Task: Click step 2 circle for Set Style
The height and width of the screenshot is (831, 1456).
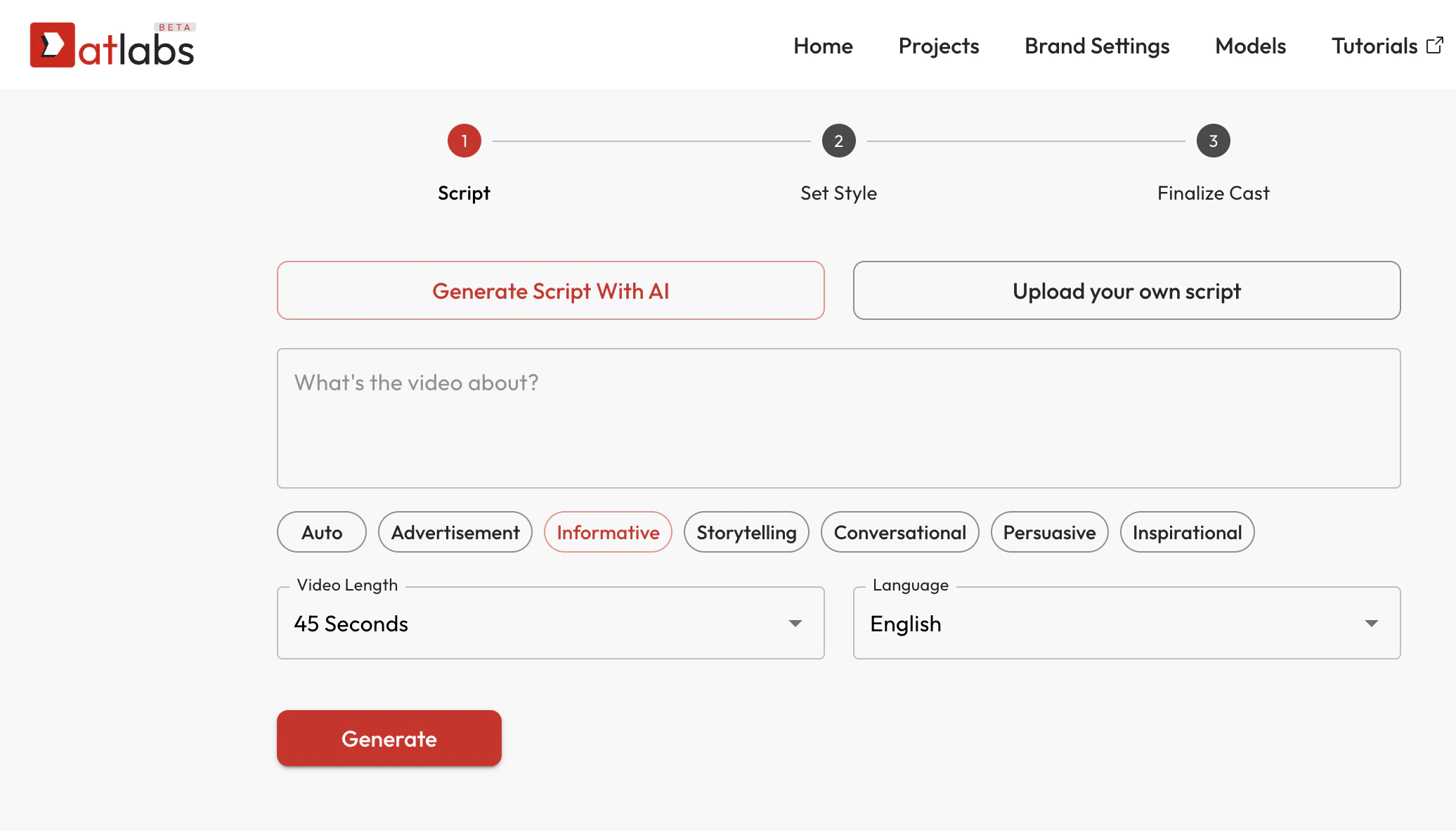Action: coord(838,141)
